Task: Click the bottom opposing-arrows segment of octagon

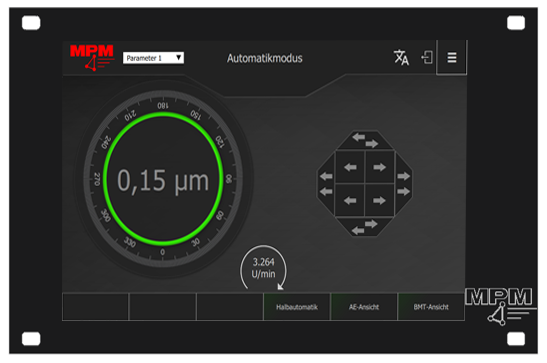Action: [x=365, y=227]
